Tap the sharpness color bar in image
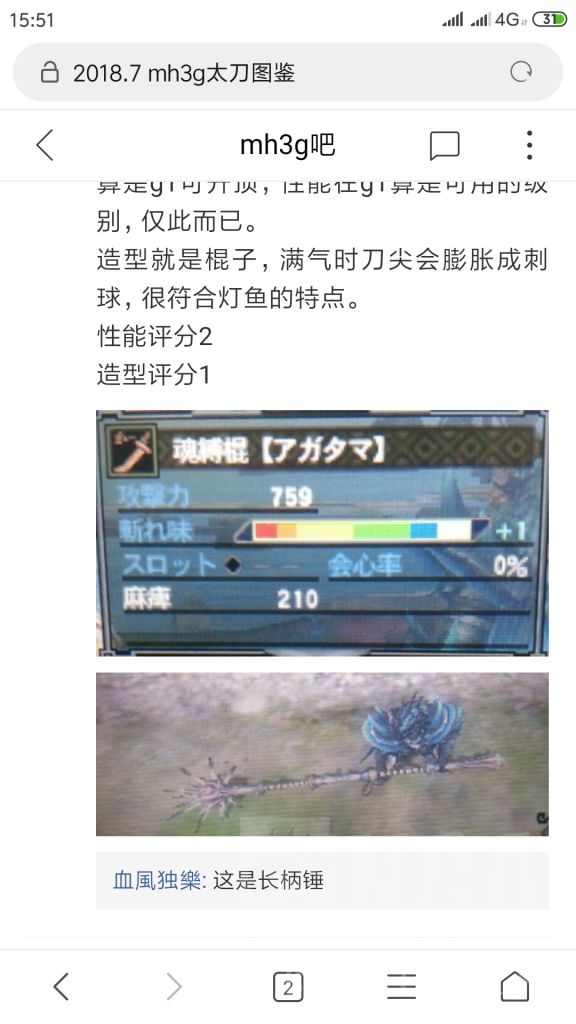The image size is (576, 1024). click(362, 530)
